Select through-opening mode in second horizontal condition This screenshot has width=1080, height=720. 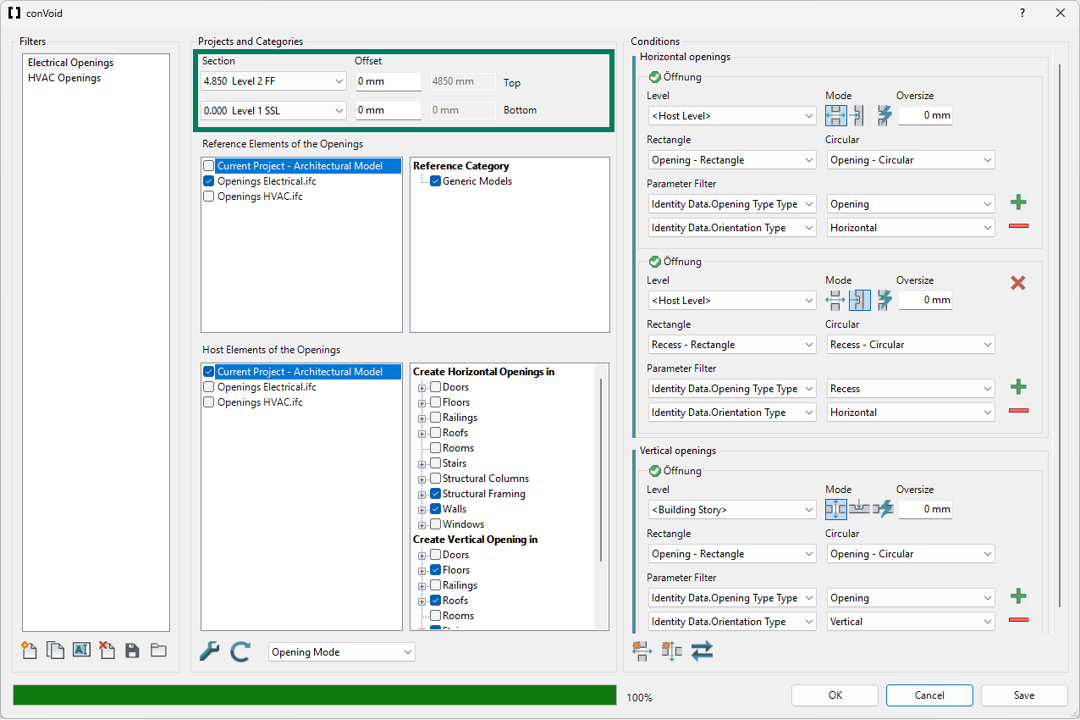point(835,300)
